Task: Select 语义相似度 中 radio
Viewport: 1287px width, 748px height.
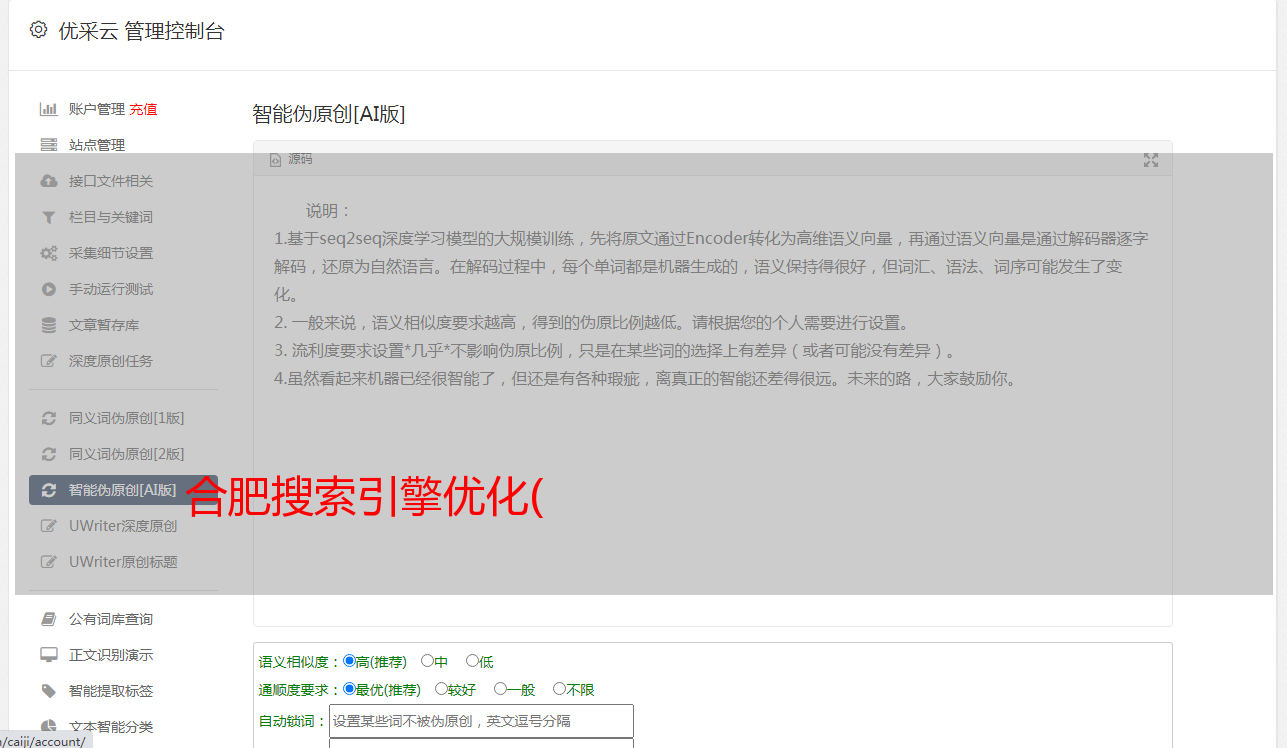Action: pyautogui.click(x=427, y=661)
